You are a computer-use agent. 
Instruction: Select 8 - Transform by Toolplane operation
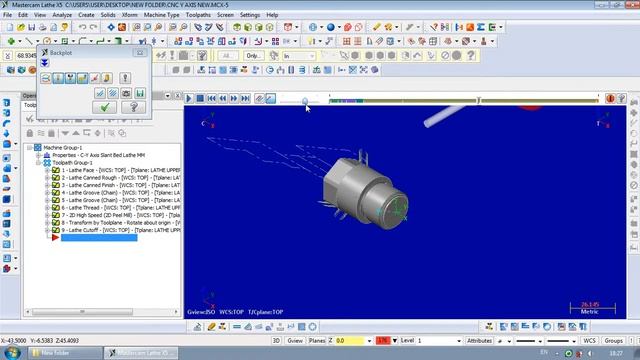[120, 223]
